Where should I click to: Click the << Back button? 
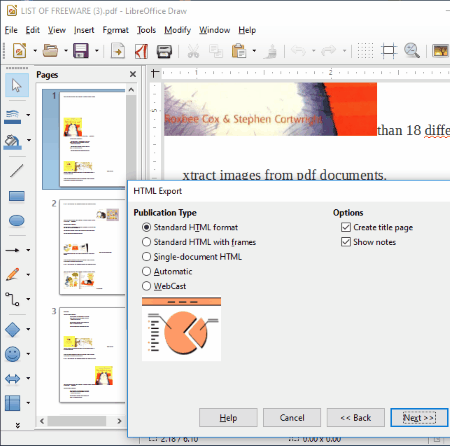(356, 418)
